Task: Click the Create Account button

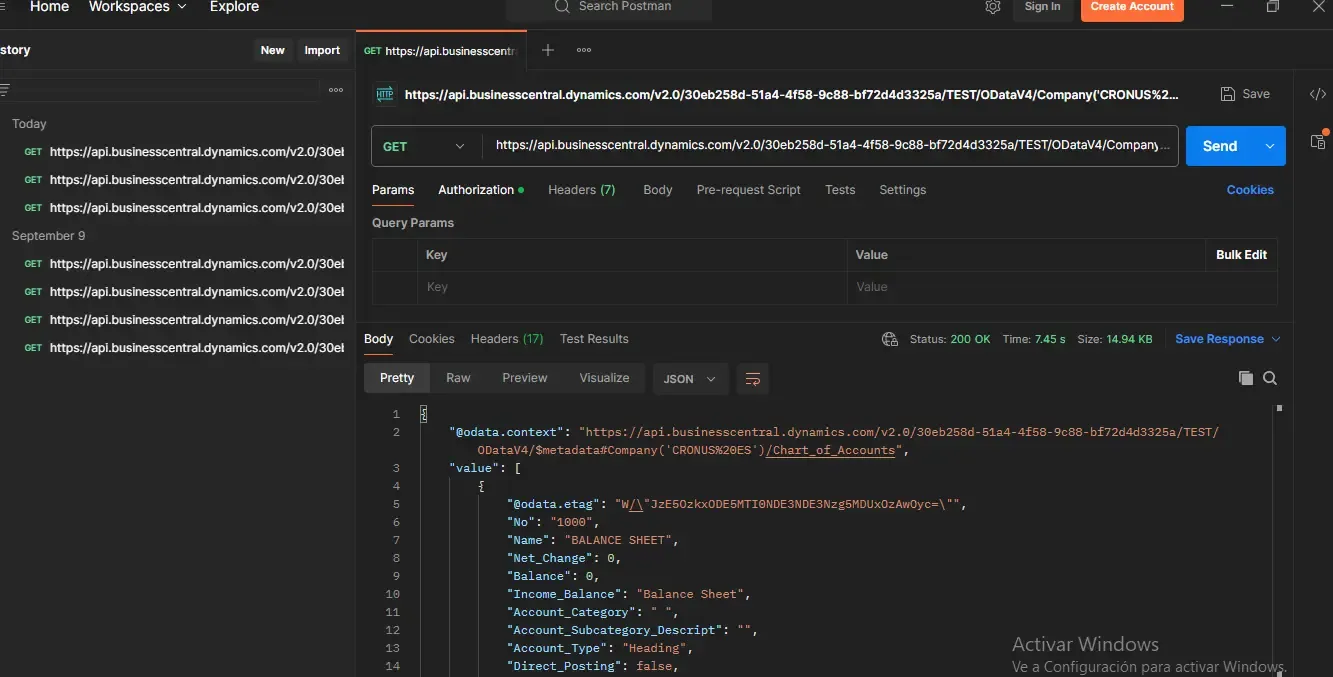Action: (1132, 8)
